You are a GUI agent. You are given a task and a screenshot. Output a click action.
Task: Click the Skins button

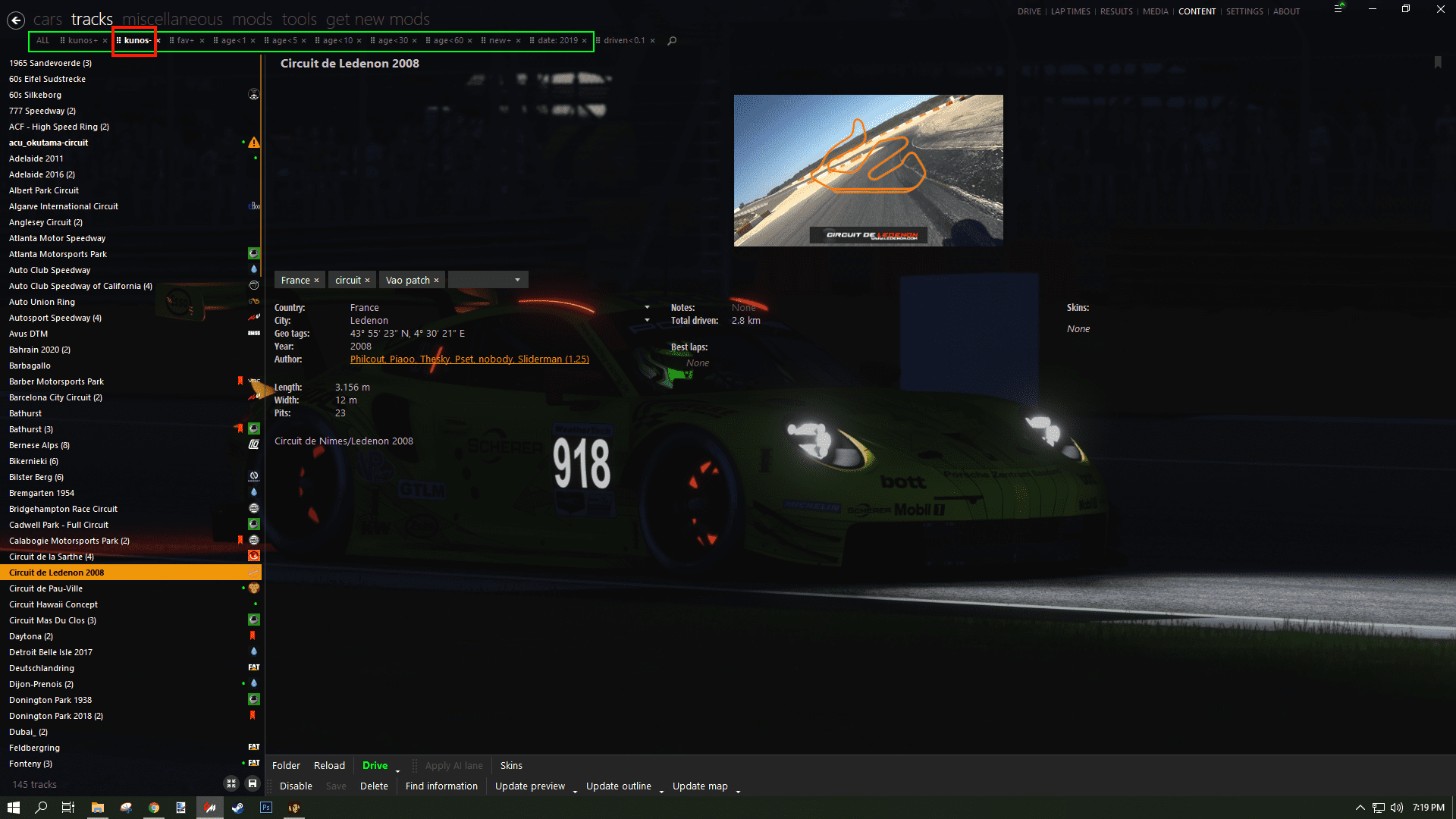click(511, 765)
